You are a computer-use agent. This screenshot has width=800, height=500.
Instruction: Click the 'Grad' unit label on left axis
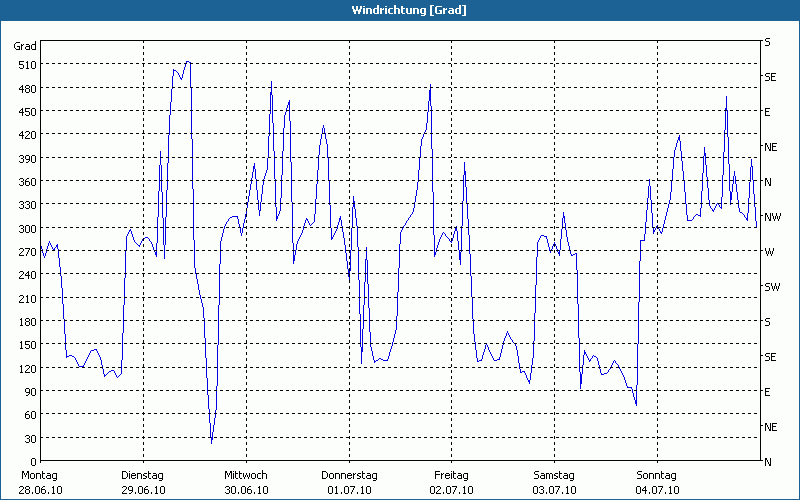pos(25,46)
